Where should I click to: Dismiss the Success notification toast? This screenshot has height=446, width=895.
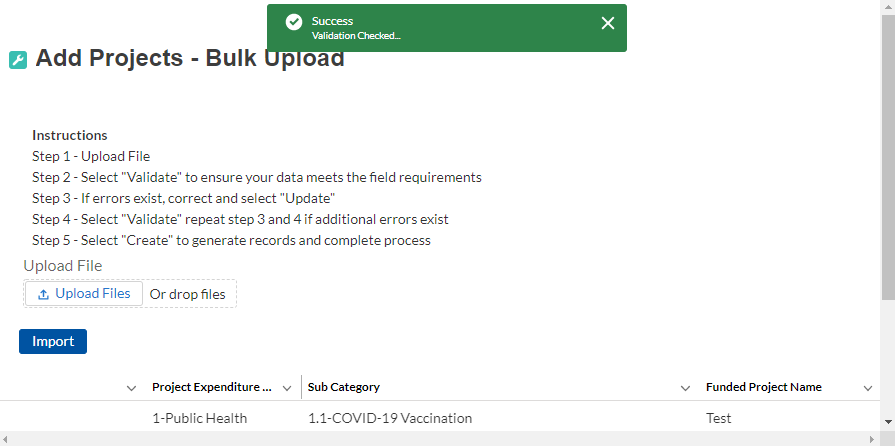pos(608,23)
